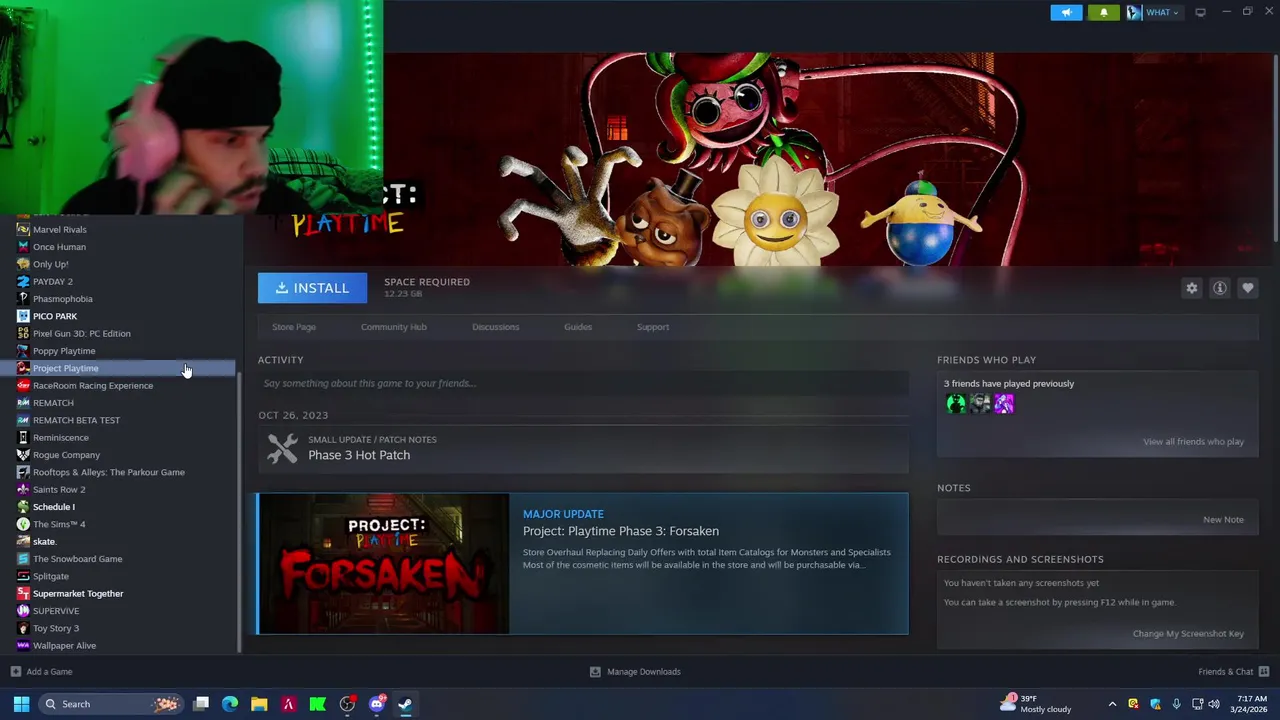Open Manage Downloads
The width and height of the screenshot is (1280, 720).
tap(635, 672)
